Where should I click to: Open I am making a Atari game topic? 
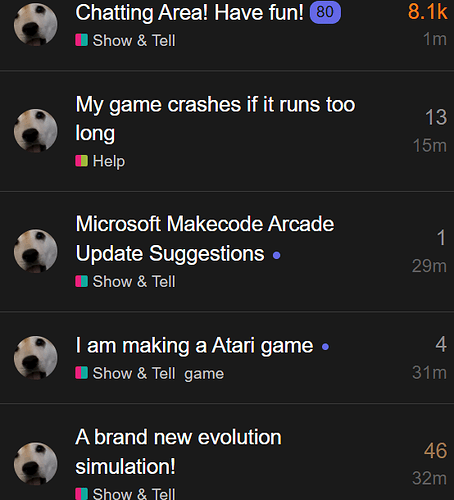194,345
